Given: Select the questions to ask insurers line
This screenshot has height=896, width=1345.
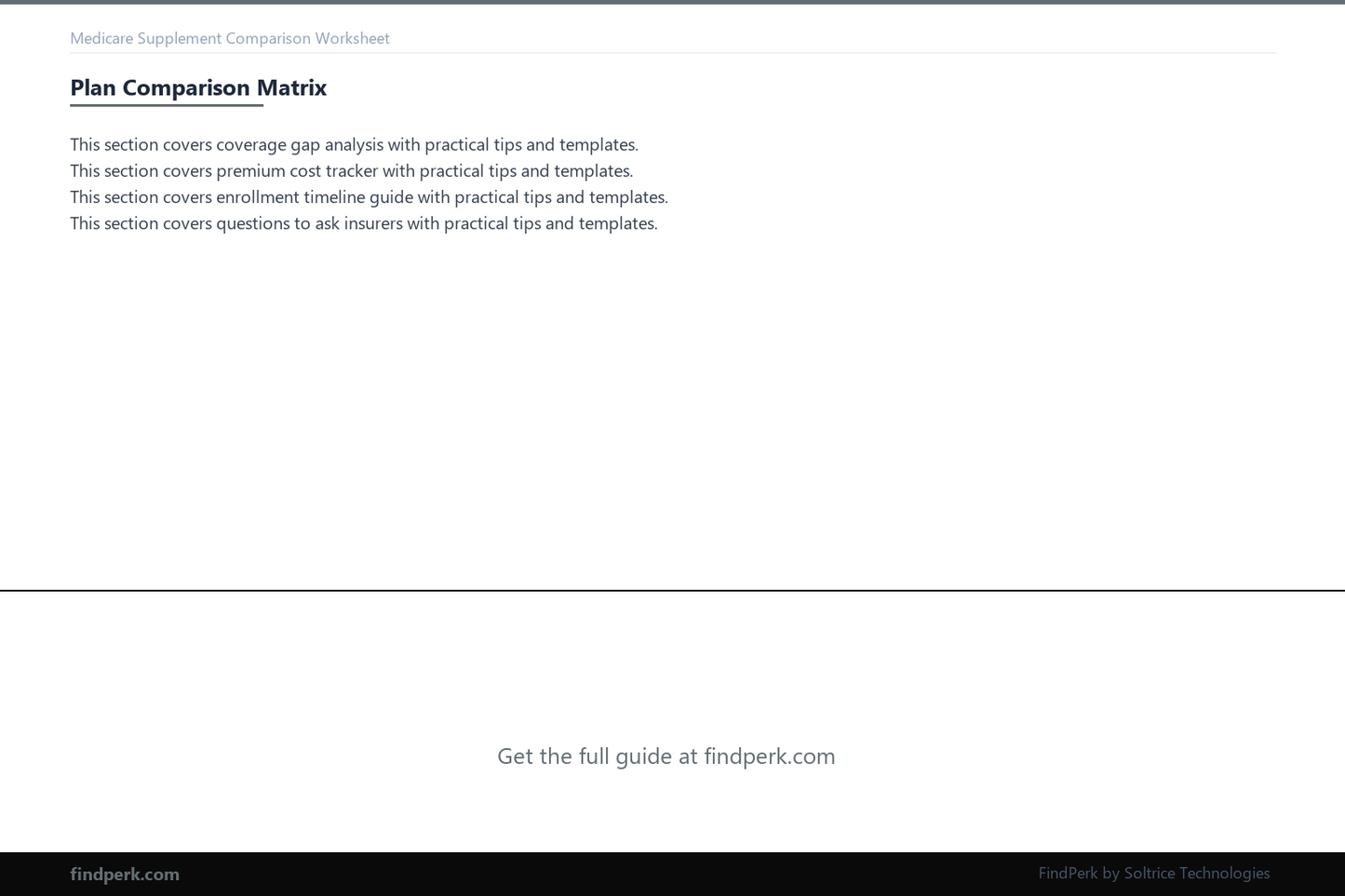Looking at the screenshot, I should tap(363, 222).
